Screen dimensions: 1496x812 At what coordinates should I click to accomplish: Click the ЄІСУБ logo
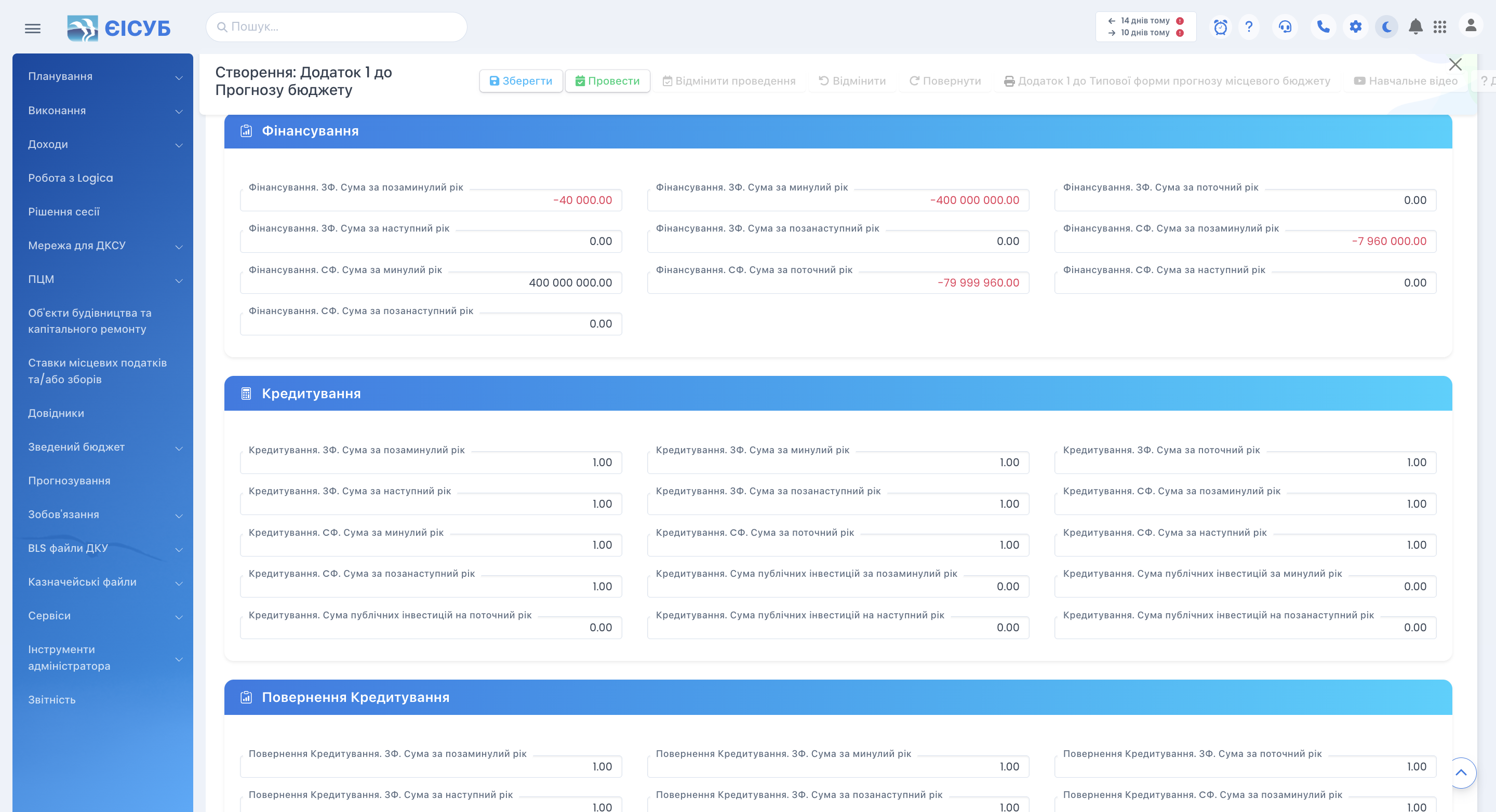pos(119,28)
